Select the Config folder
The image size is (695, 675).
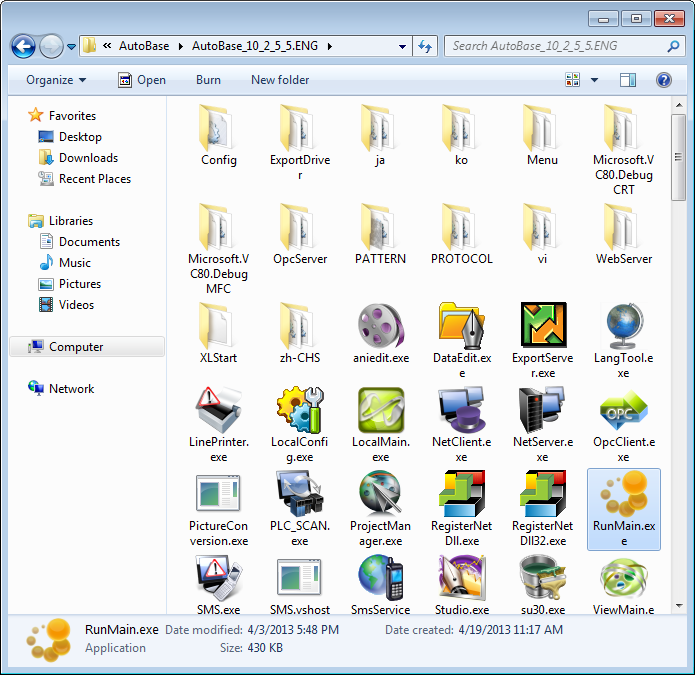point(219,135)
